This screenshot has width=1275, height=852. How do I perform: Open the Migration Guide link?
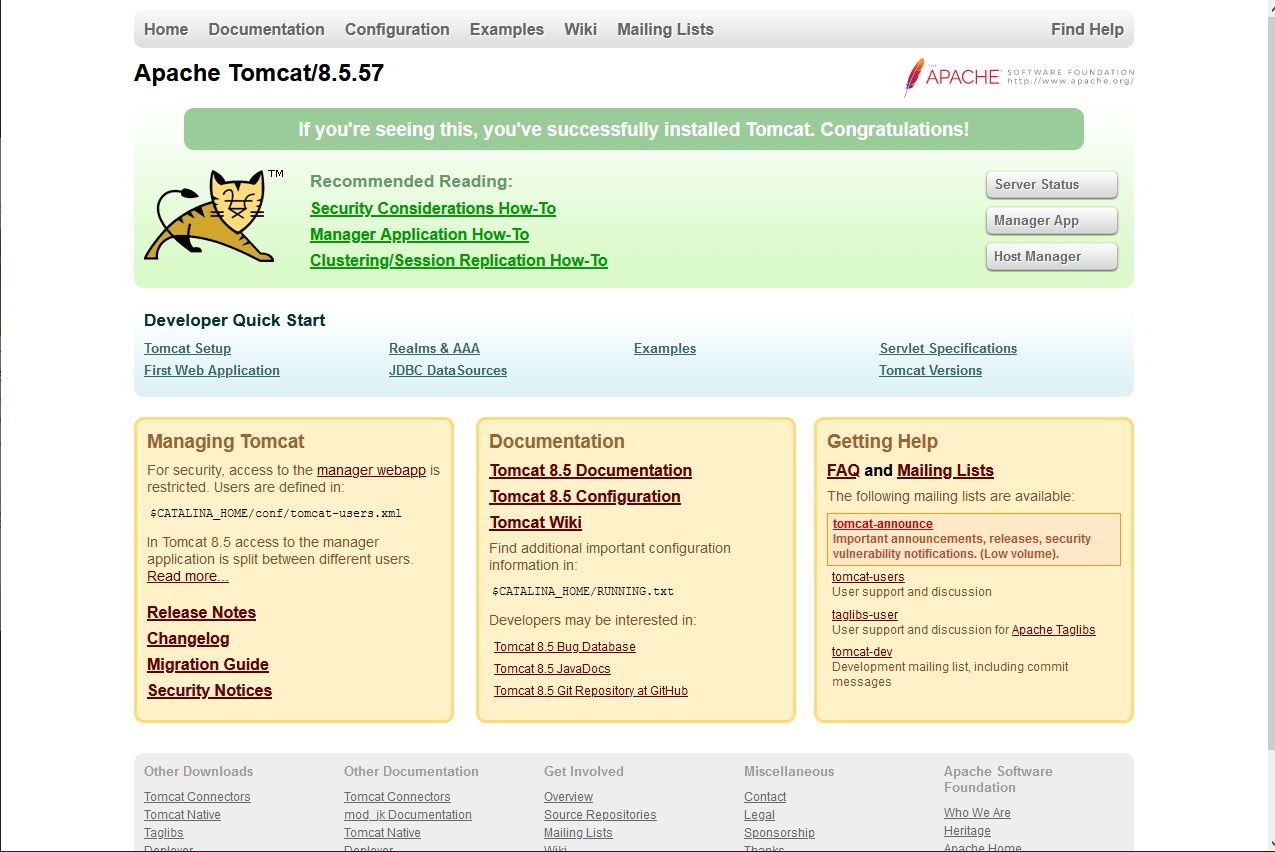click(x=208, y=664)
